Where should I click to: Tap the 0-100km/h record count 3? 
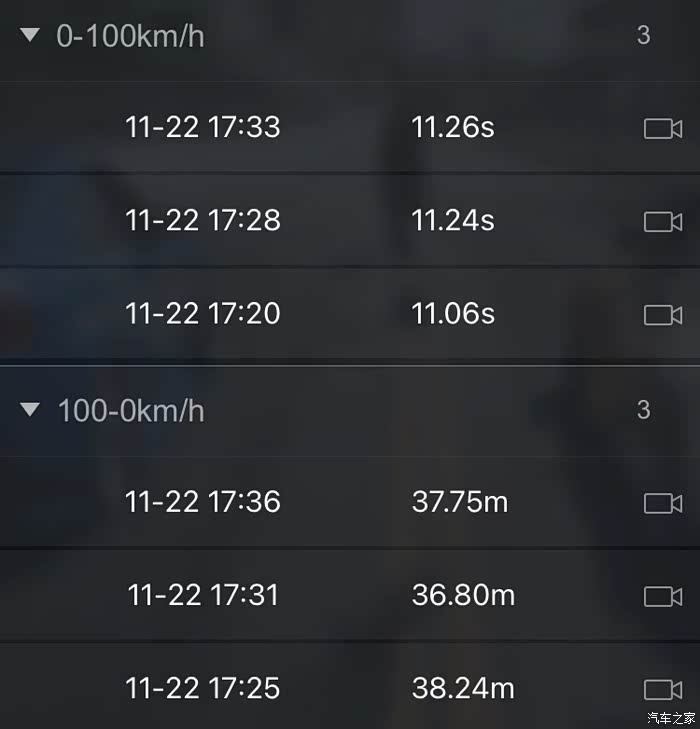click(x=643, y=35)
